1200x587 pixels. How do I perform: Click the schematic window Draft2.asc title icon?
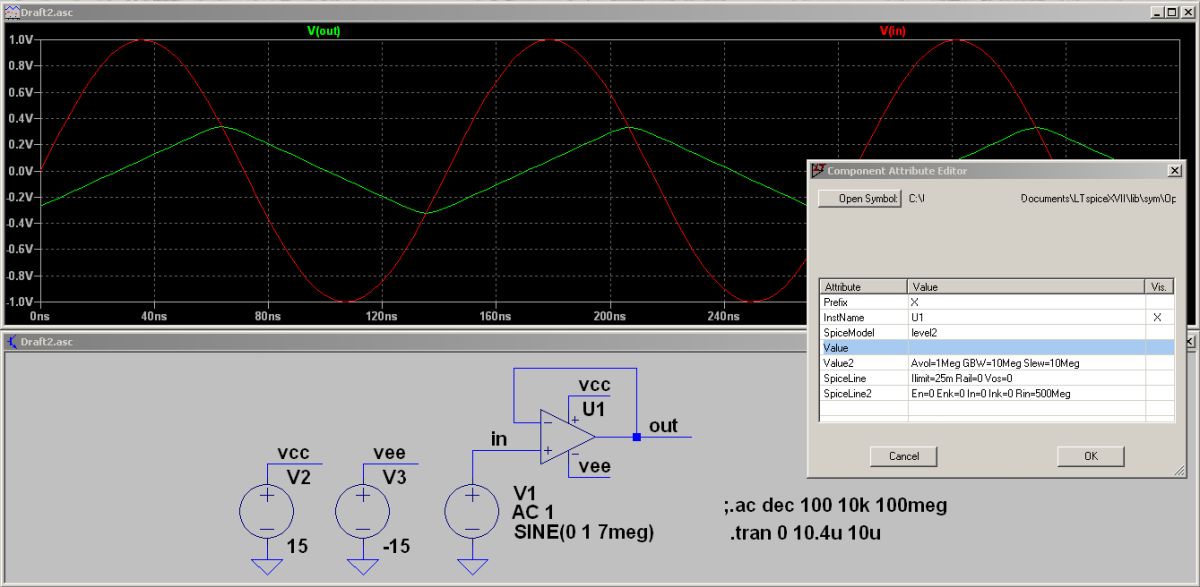click(x=11, y=342)
